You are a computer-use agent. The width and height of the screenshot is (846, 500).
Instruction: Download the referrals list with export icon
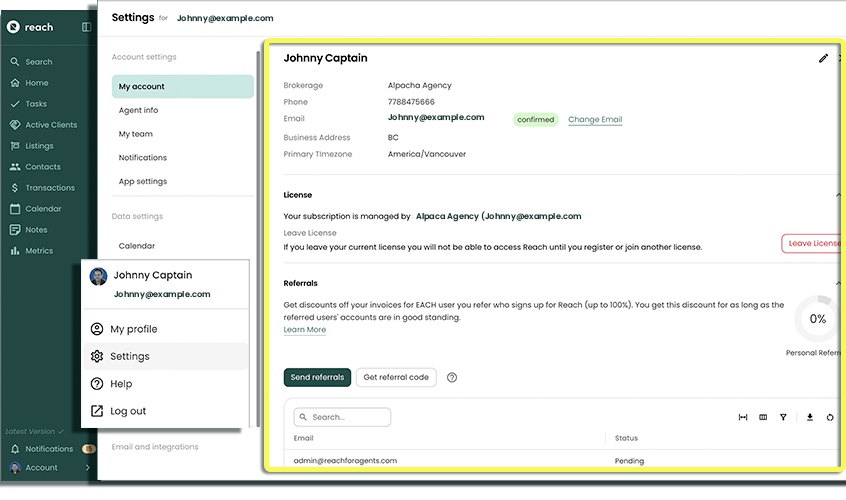[810, 418]
